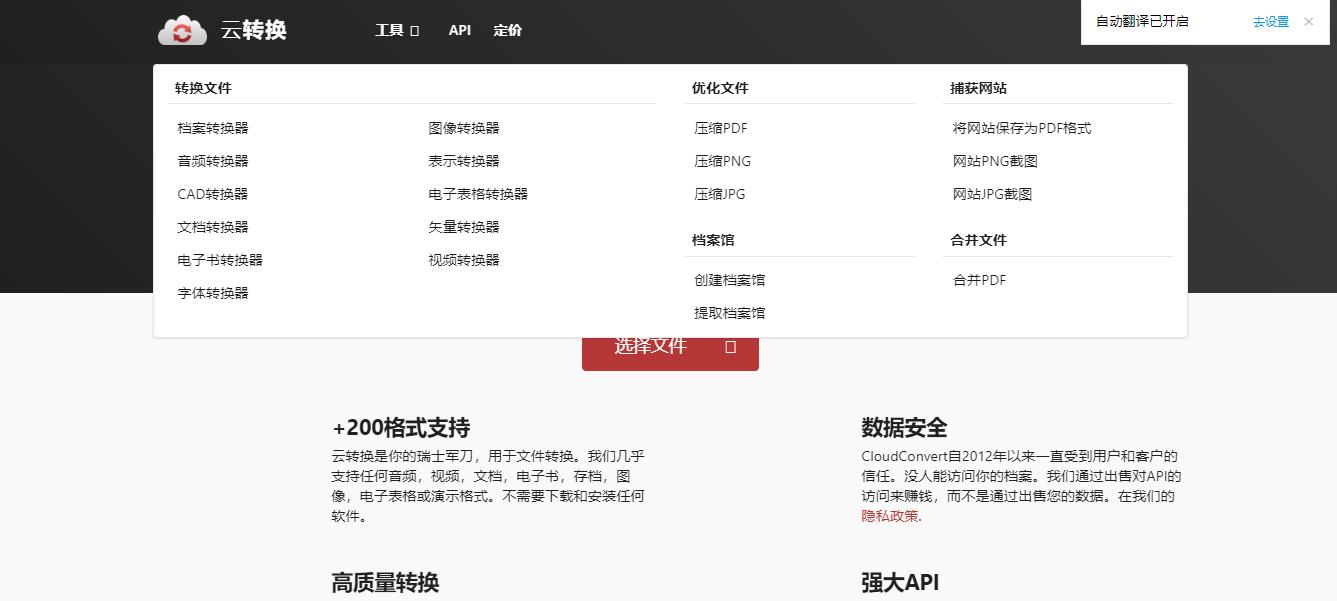Expand the file source dropdown next to 选择文件
The image size is (1337, 601).
[731, 346]
